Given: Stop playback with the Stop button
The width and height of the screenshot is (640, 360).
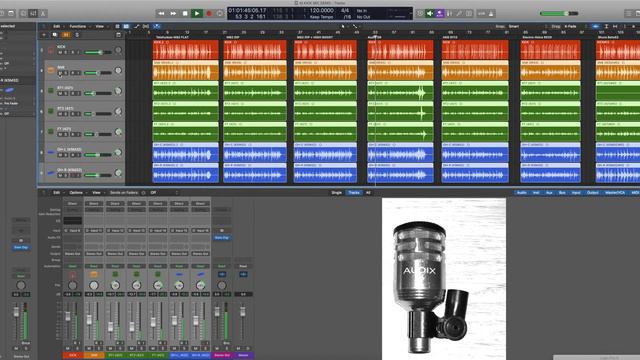Looking at the screenshot, I should (185, 13).
